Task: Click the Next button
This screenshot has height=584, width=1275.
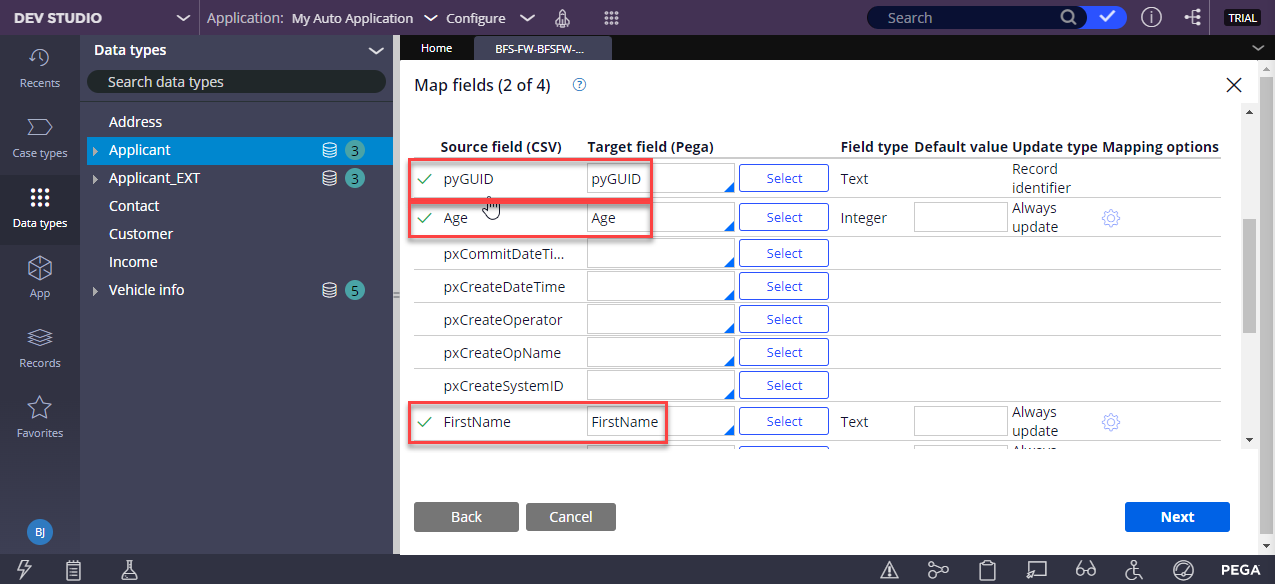Action: [x=1177, y=517]
